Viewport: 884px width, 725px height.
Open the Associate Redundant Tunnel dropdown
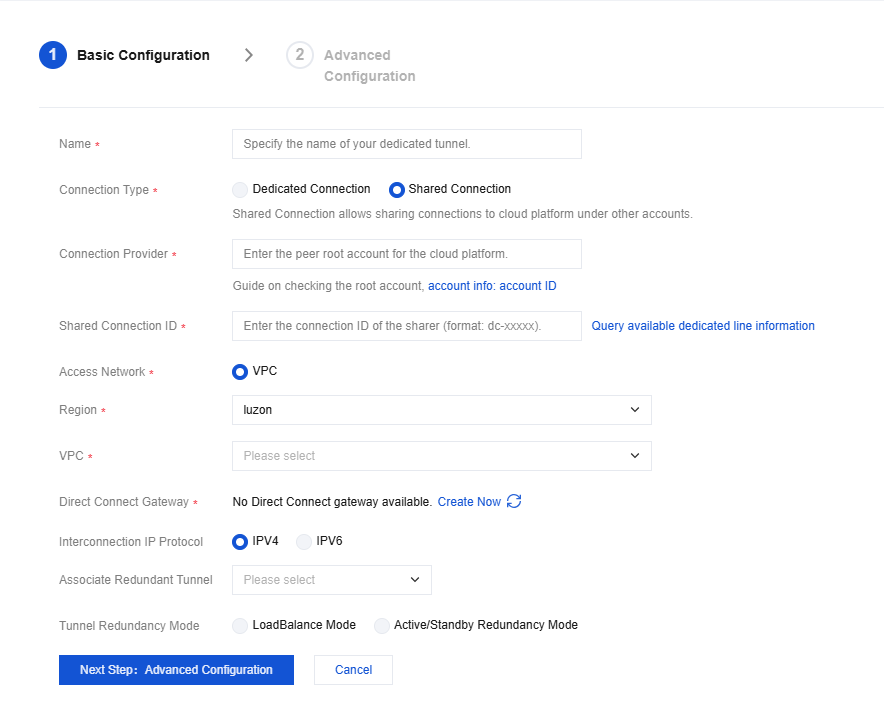tap(332, 580)
